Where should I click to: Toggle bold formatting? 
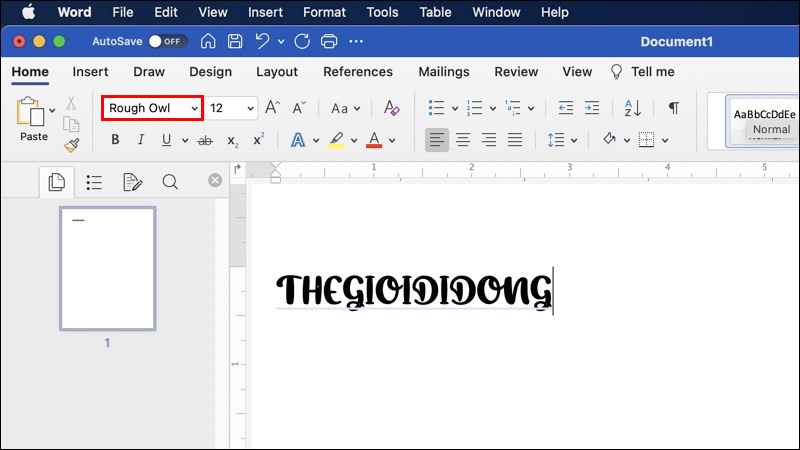click(x=115, y=139)
